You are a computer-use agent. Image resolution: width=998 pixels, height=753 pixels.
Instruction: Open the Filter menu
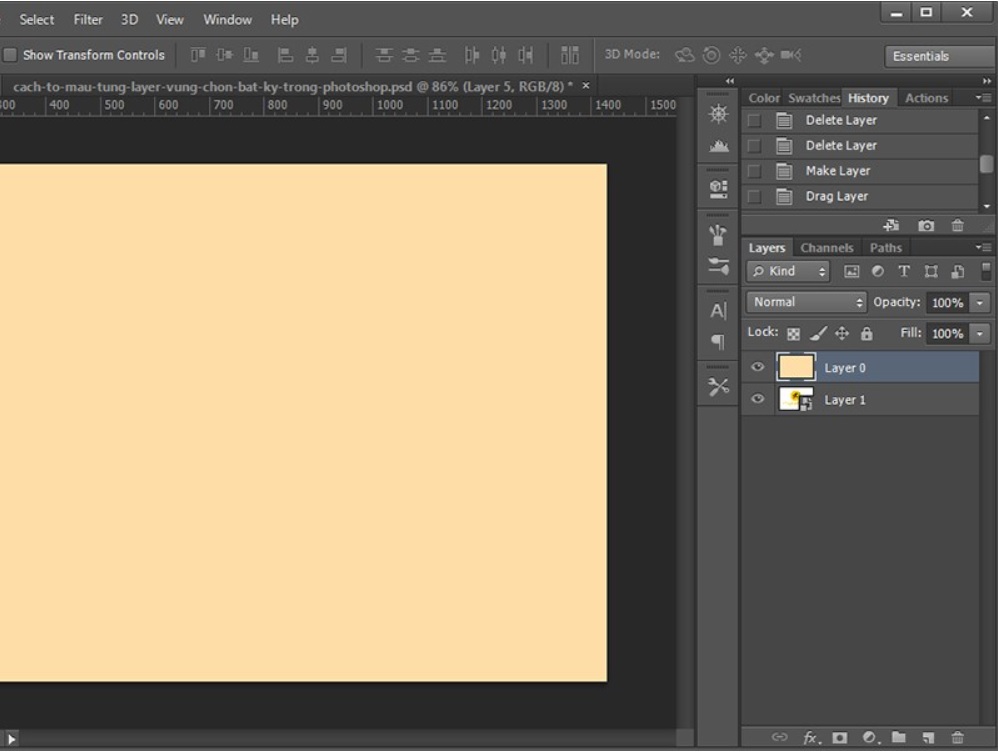coord(89,19)
